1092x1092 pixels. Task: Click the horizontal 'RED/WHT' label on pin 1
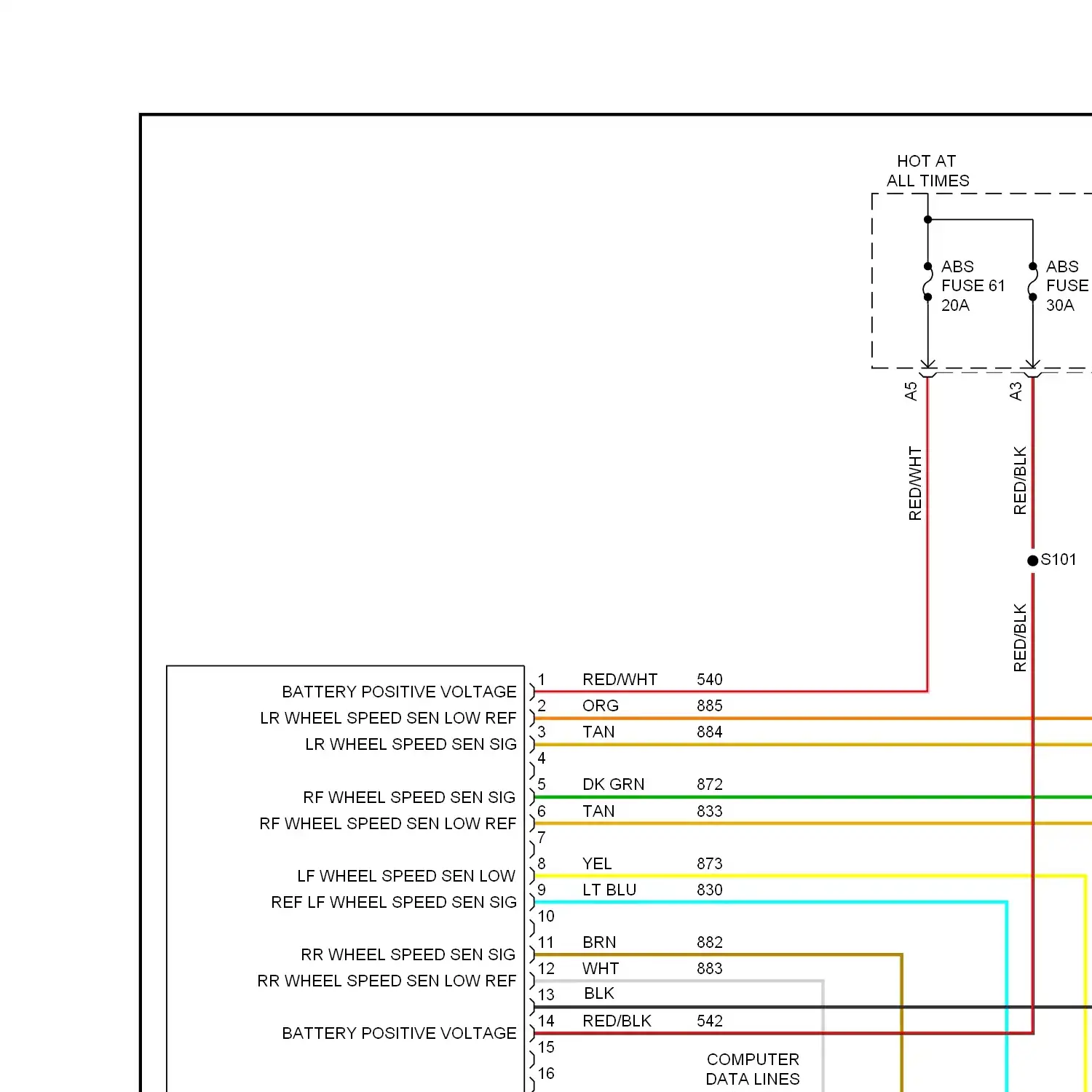tap(620, 679)
